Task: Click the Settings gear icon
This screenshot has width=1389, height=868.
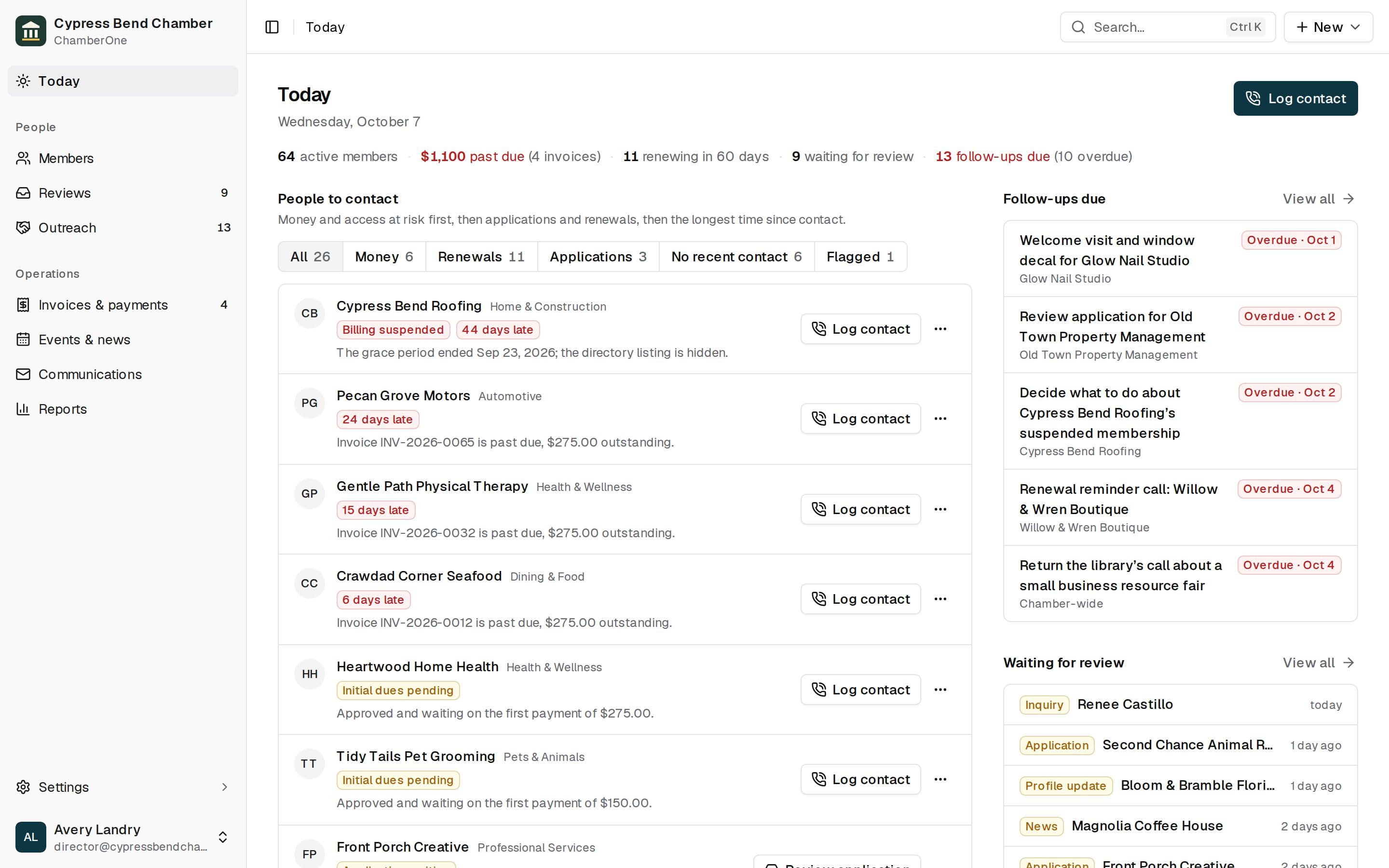Action: [x=23, y=787]
